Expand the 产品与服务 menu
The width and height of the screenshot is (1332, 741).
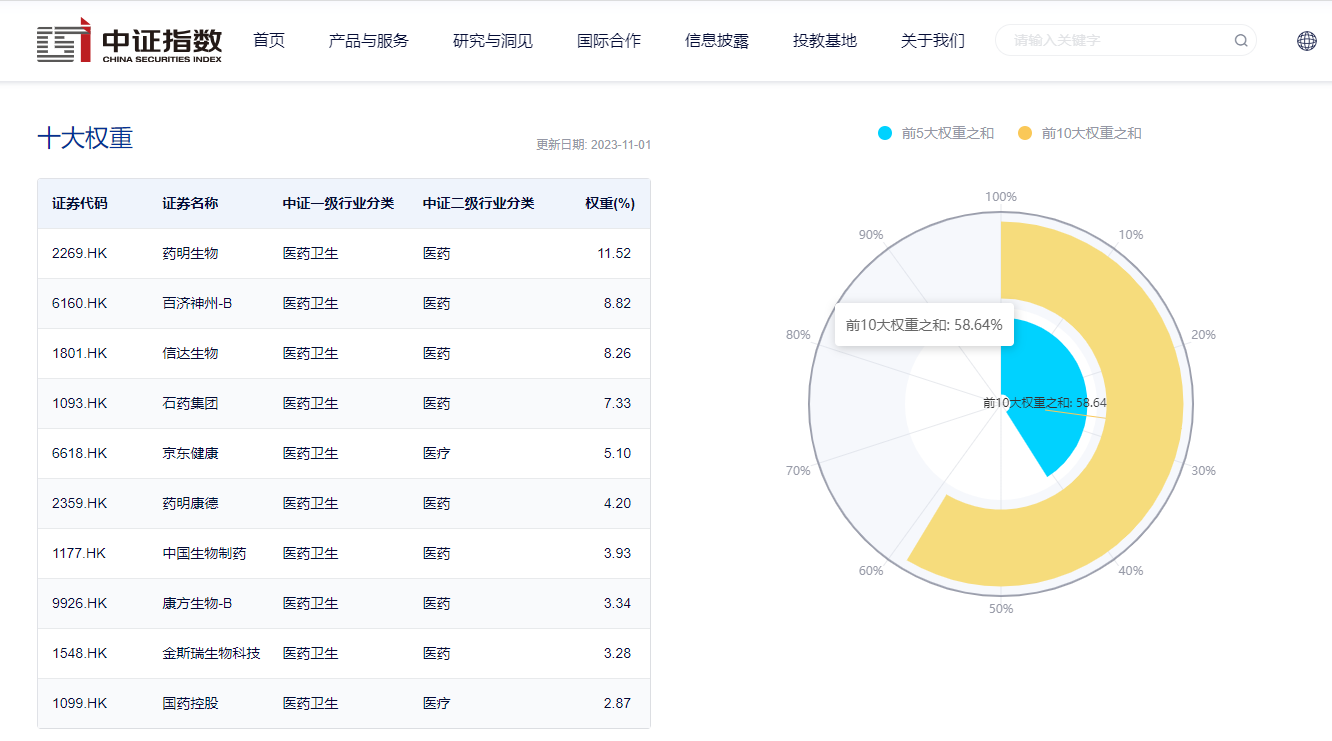point(369,41)
